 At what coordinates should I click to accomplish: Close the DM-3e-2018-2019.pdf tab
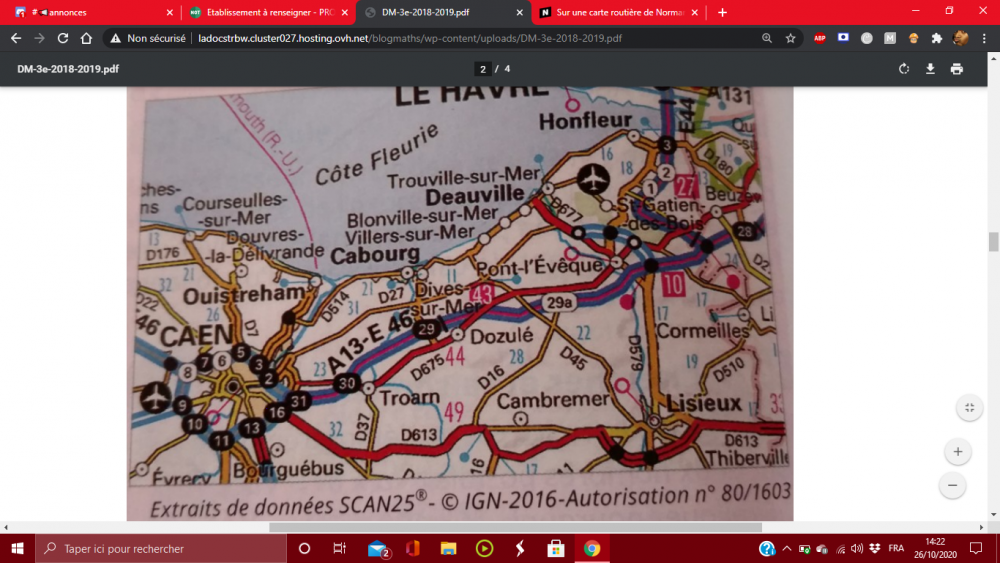(519, 12)
